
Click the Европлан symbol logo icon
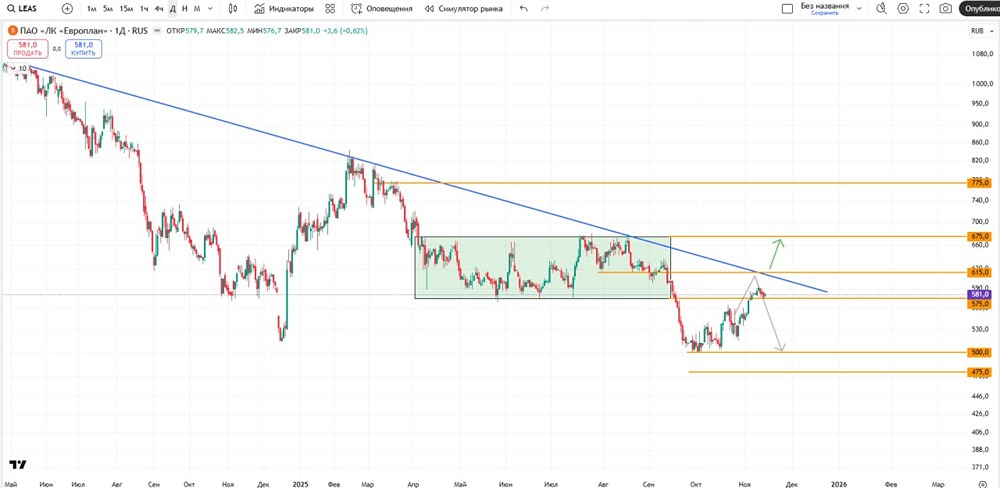click(11, 31)
